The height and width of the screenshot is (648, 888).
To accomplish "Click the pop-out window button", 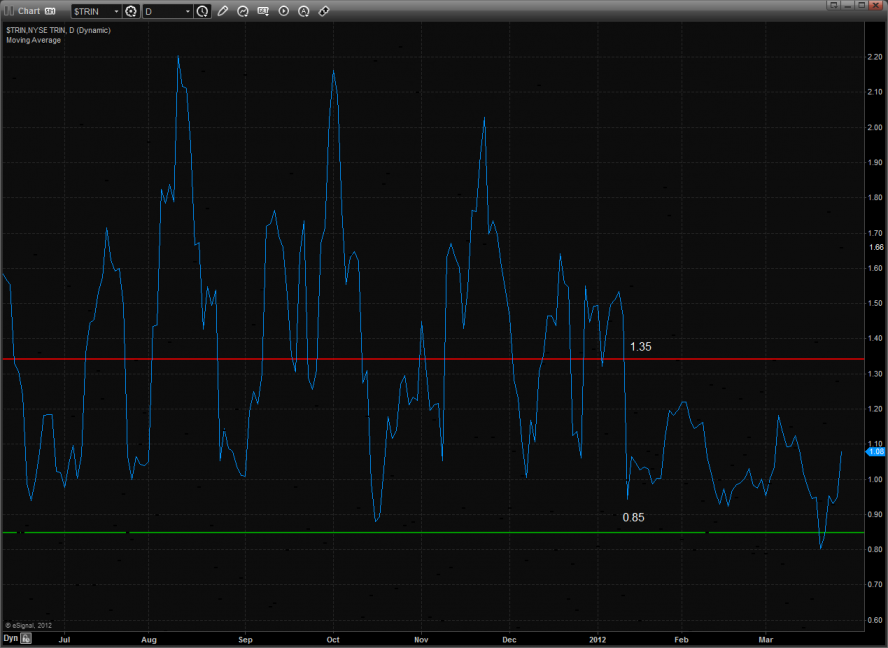I will point(832,5).
